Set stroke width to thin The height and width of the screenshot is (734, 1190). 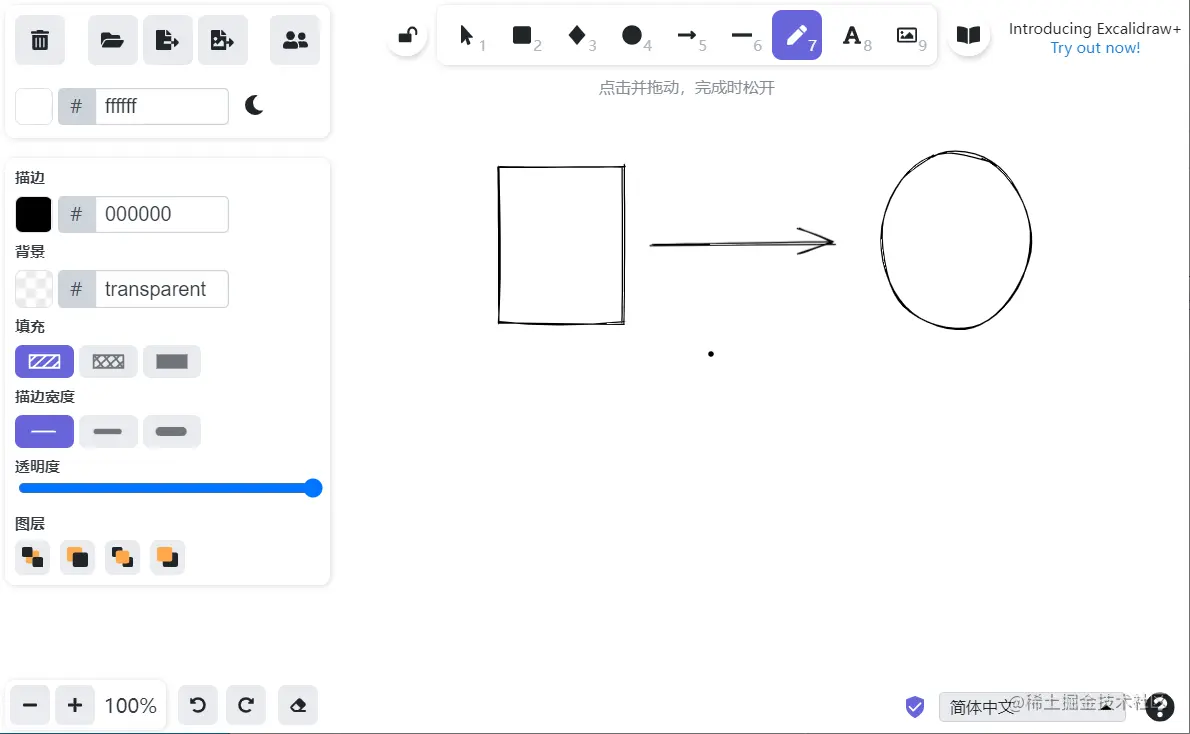pyautogui.click(x=44, y=431)
